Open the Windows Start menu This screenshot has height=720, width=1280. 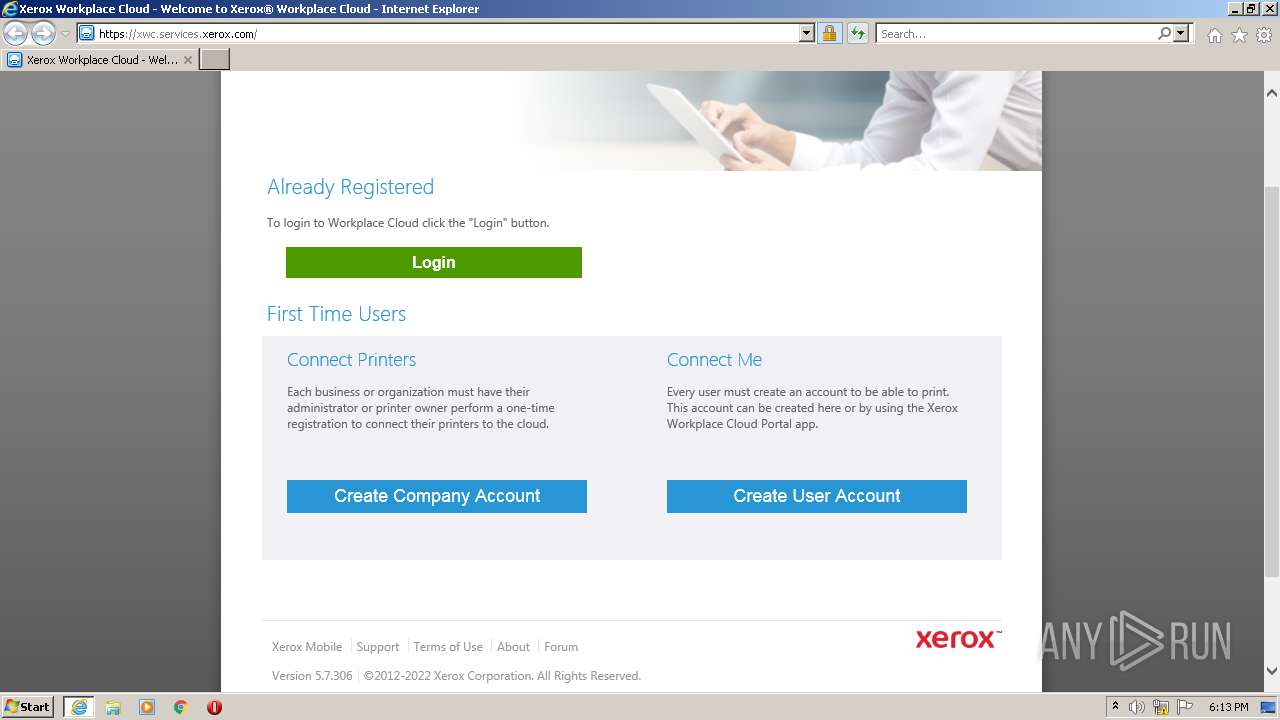tap(27, 707)
